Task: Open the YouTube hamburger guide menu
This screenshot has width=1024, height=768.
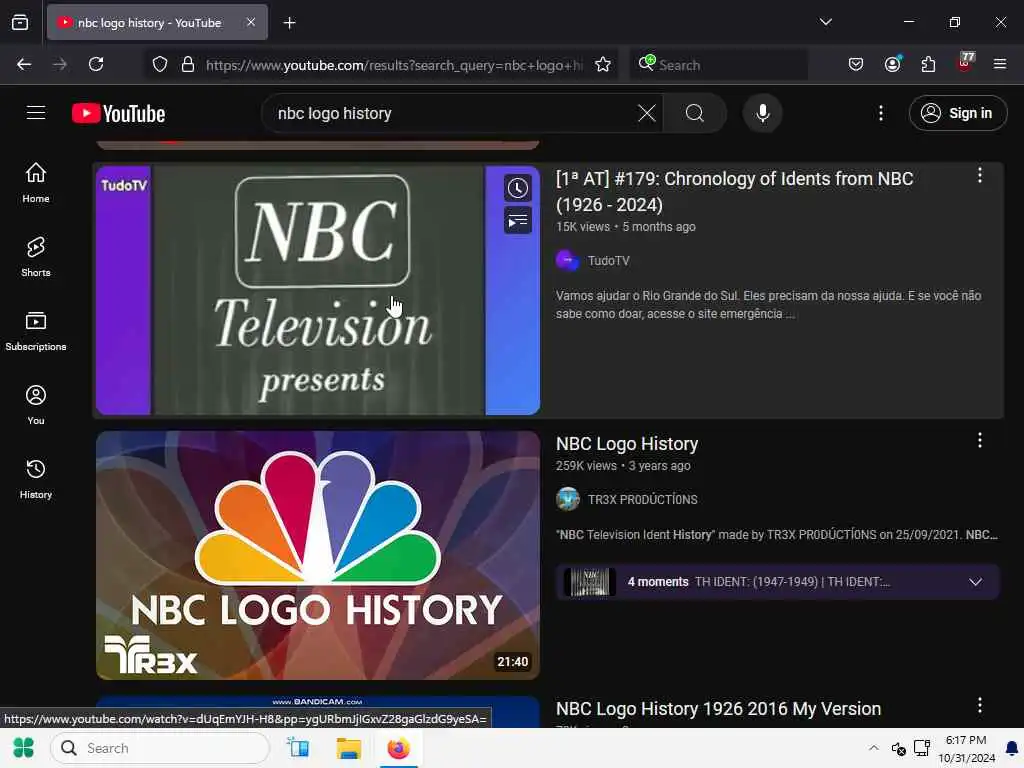Action: pos(36,113)
